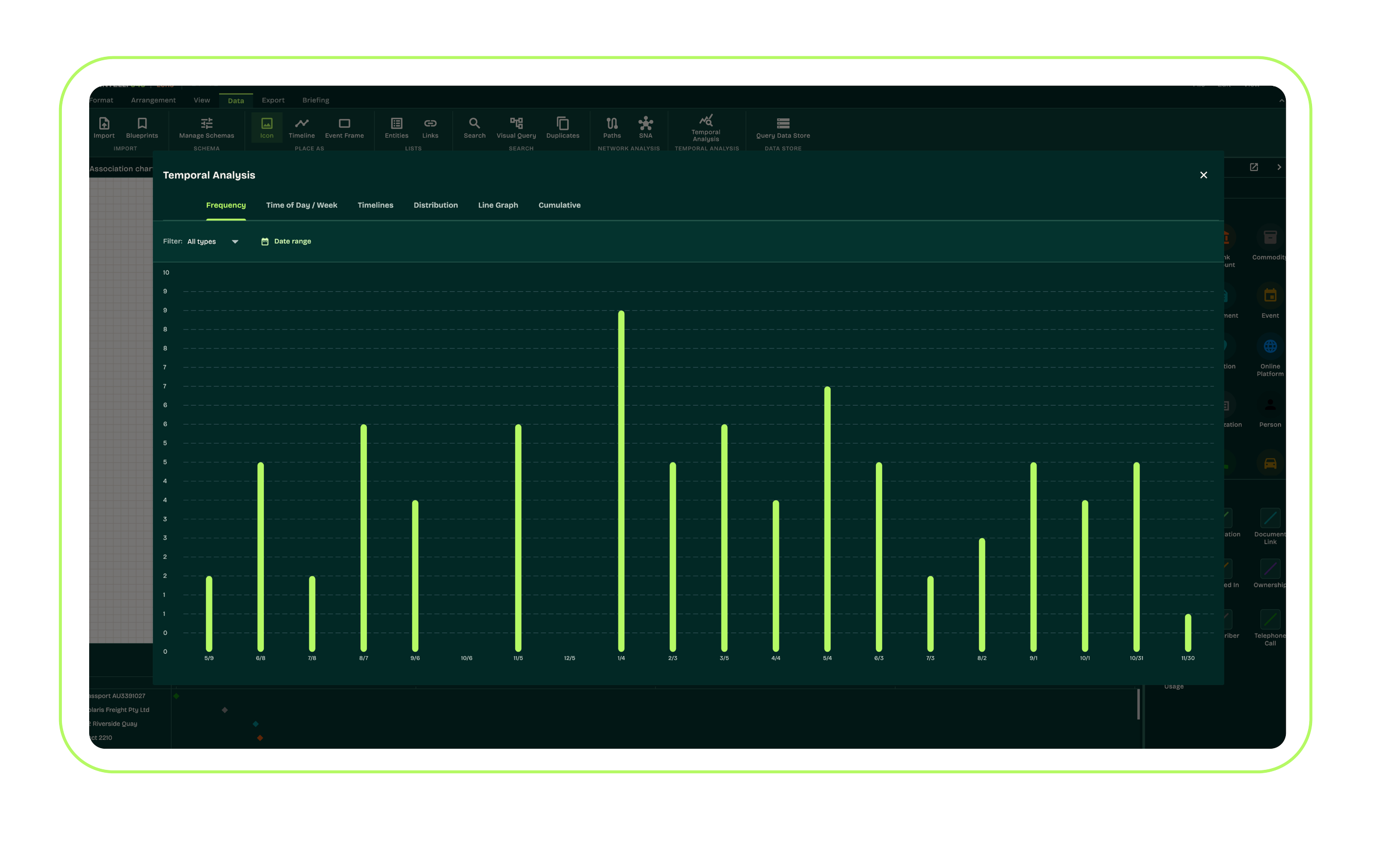Click the bar for 5/4
The height and width of the screenshot is (868, 1394).
coord(827,519)
